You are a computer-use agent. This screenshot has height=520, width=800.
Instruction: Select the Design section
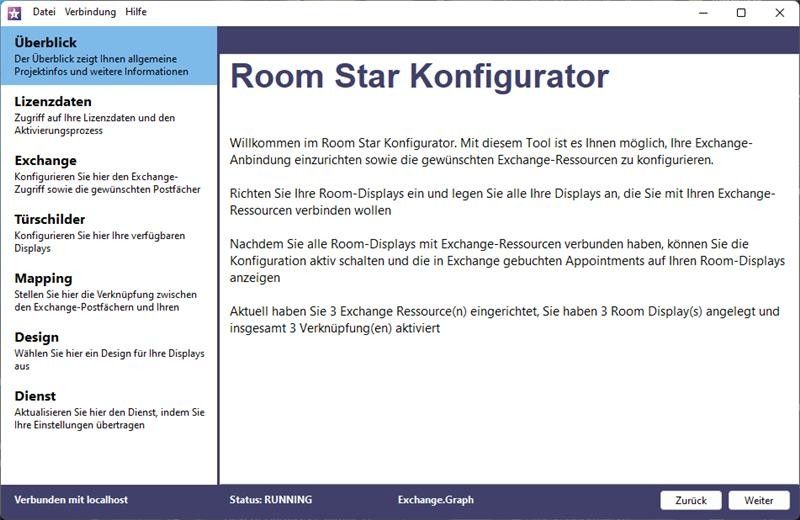click(109, 351)
